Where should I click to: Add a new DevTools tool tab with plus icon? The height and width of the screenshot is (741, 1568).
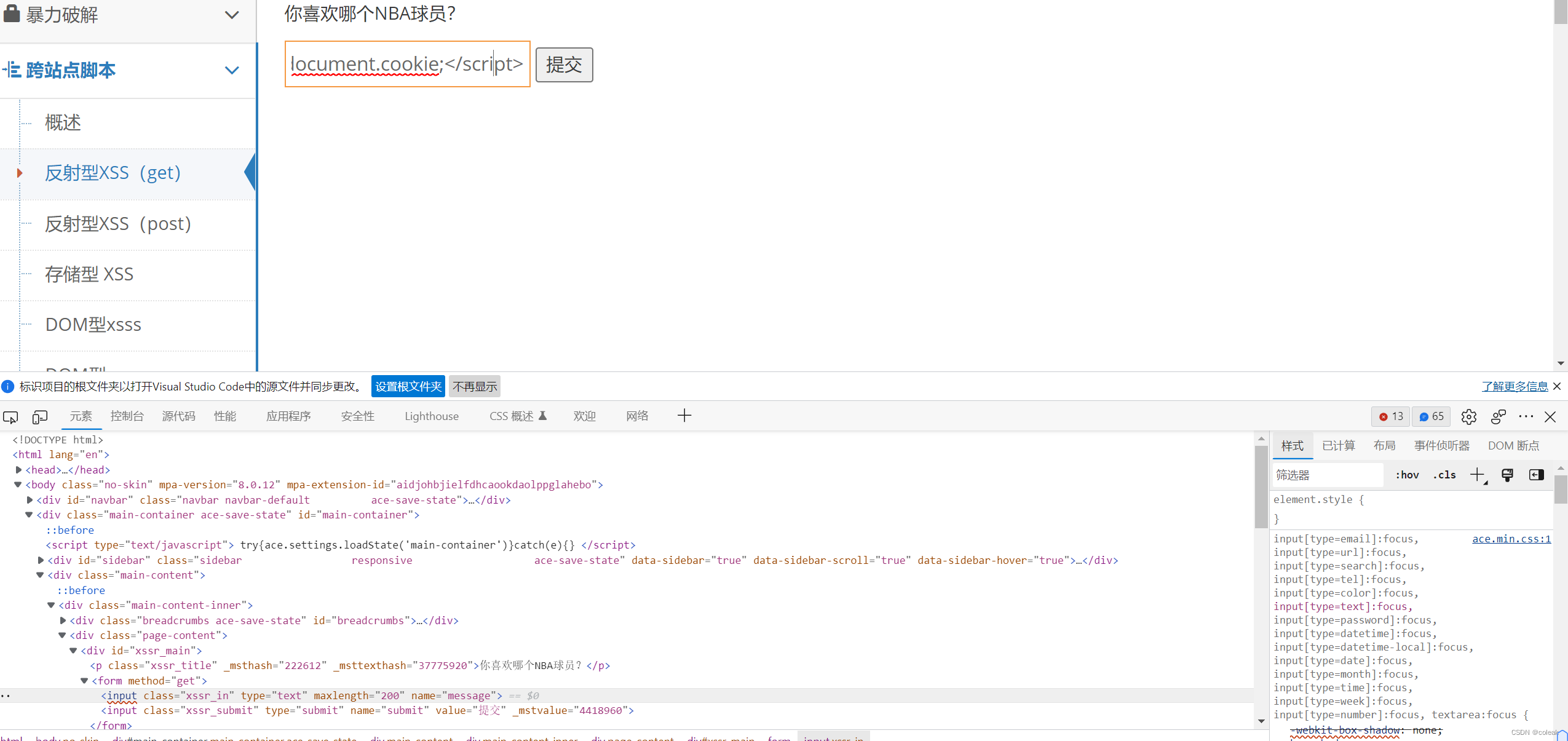coord(684,416)
